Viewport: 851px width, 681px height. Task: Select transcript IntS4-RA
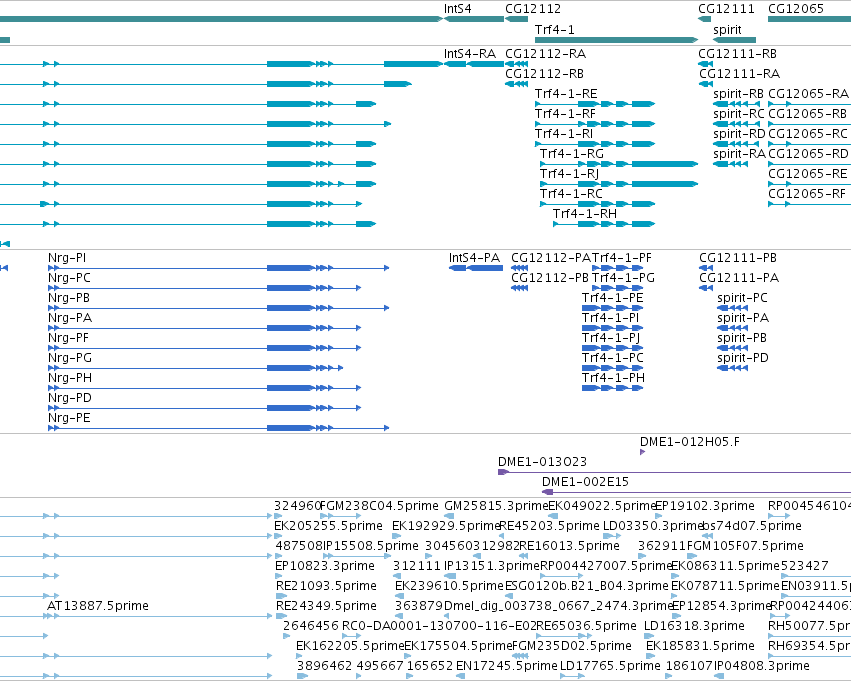coord(470,54)
